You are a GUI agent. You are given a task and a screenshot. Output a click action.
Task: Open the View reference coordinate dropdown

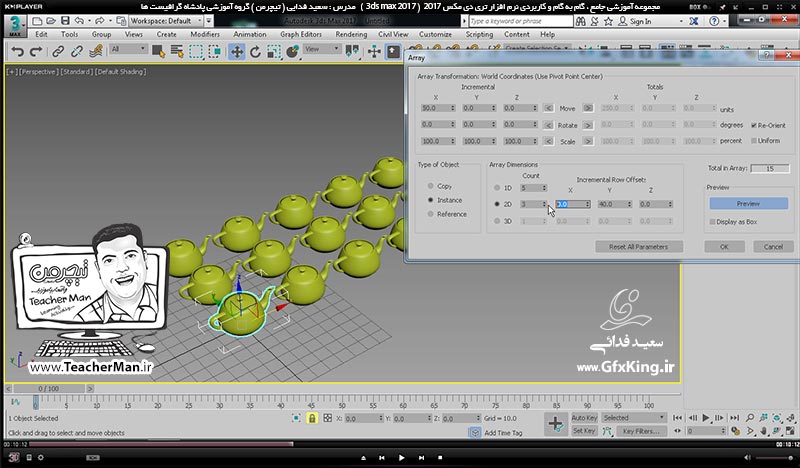(322, 50)
